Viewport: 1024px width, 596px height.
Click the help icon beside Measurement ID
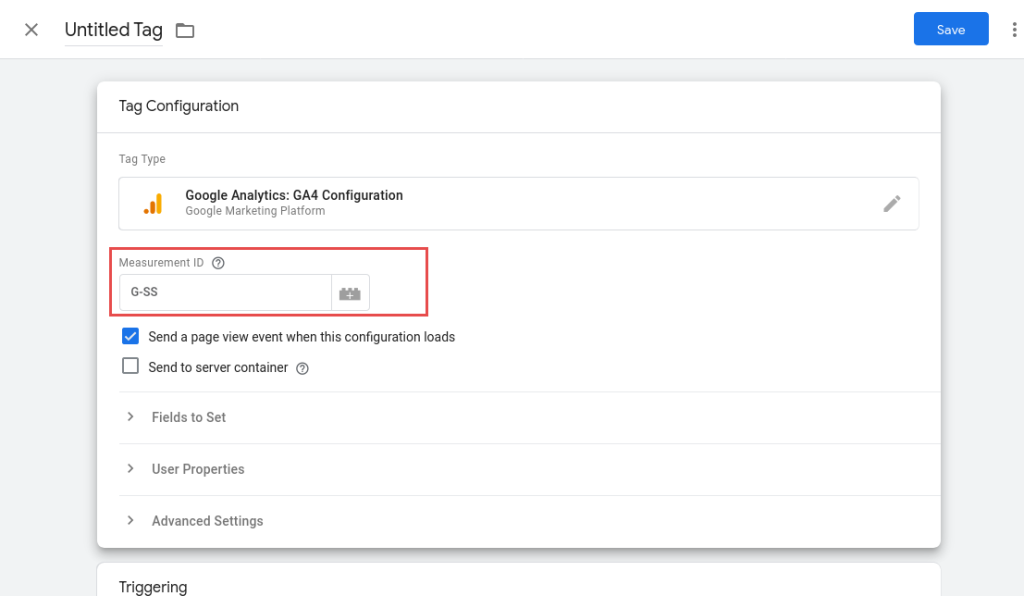coord(218,263)
